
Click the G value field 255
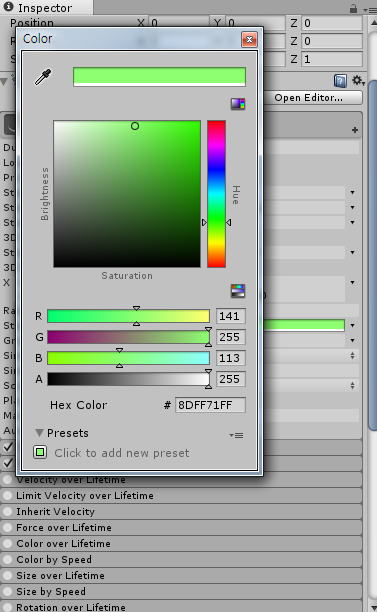pyautogui.click(x=231, y=337)
